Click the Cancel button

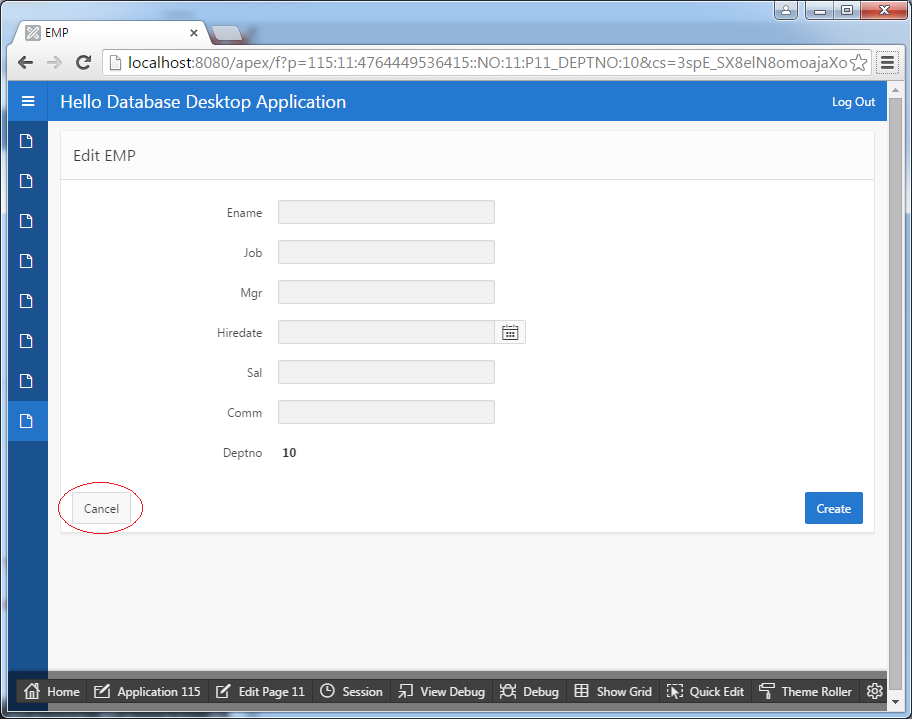[x=101, y=508]
